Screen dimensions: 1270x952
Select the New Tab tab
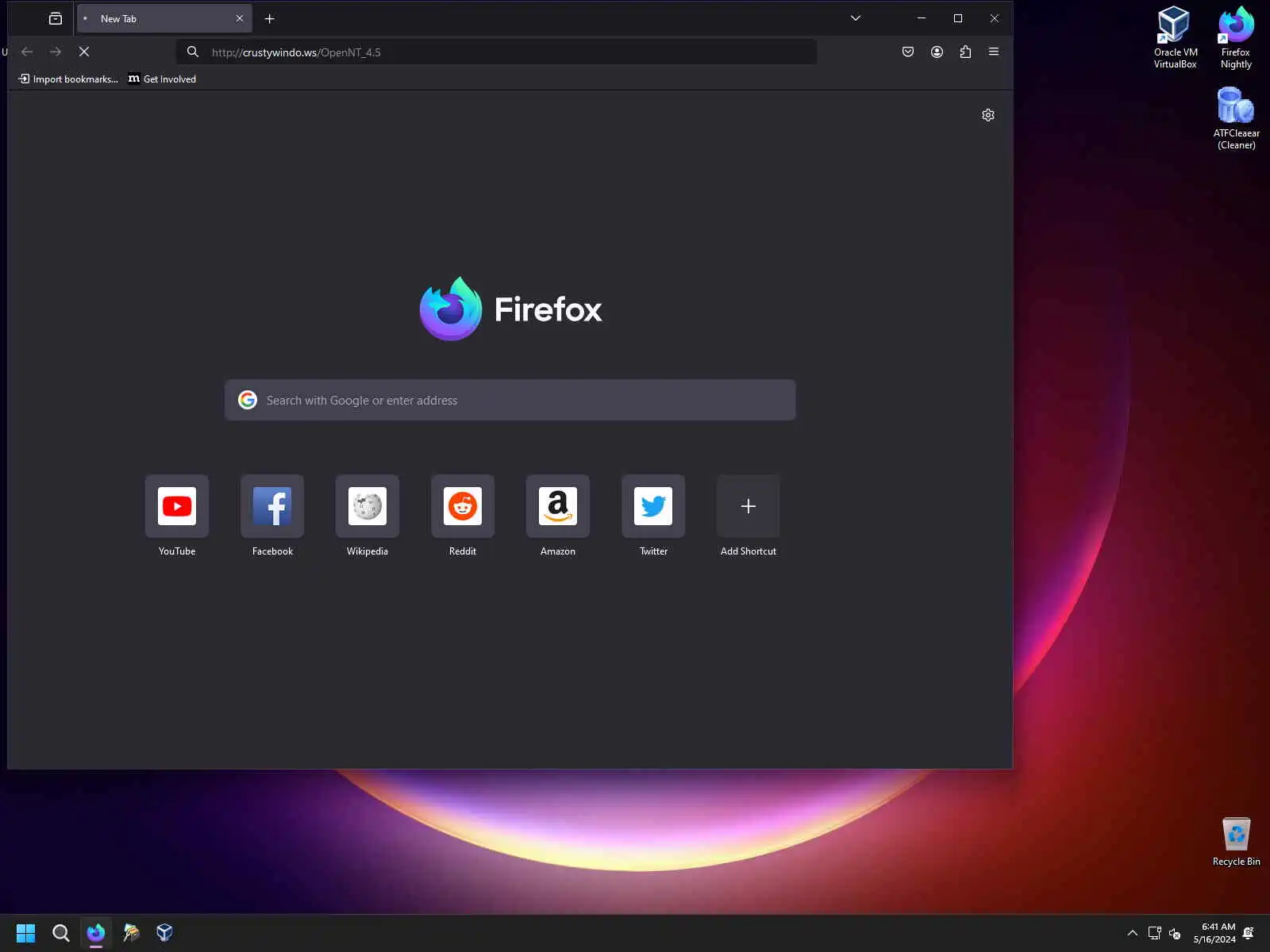pyautogui.click(x=164, y=18)
